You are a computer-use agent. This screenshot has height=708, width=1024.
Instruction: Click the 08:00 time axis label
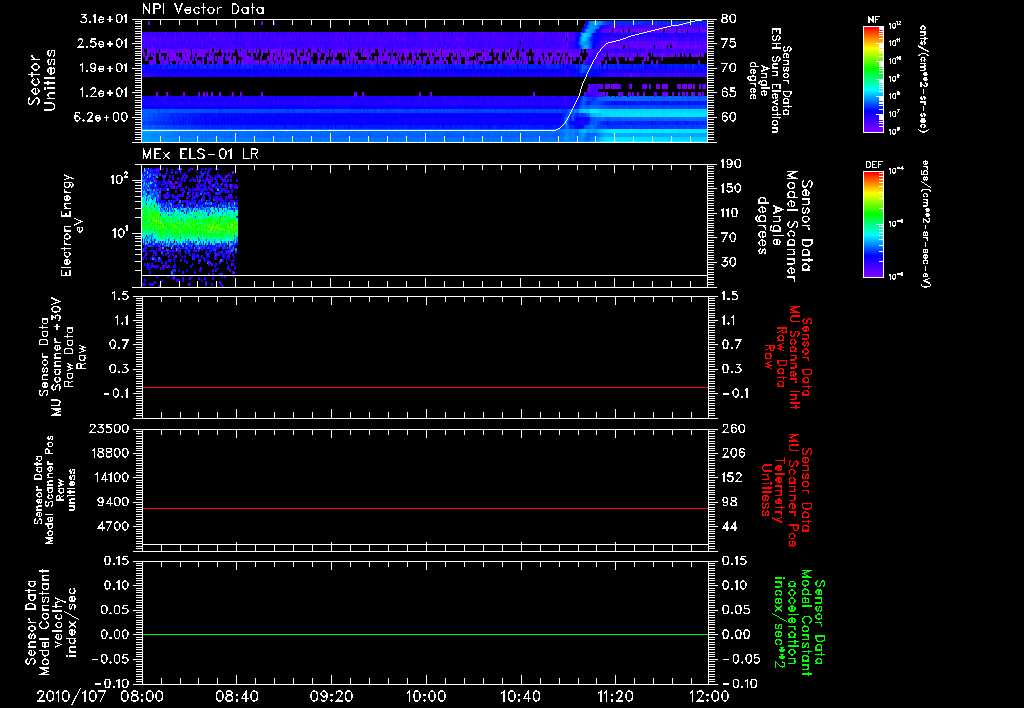pyautogui.click(x=142, y=696)
